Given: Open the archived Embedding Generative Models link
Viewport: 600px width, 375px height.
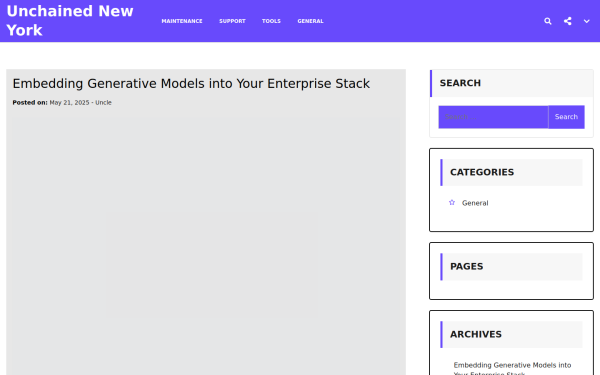Looking at the screenshot, I should coord(512,368).
